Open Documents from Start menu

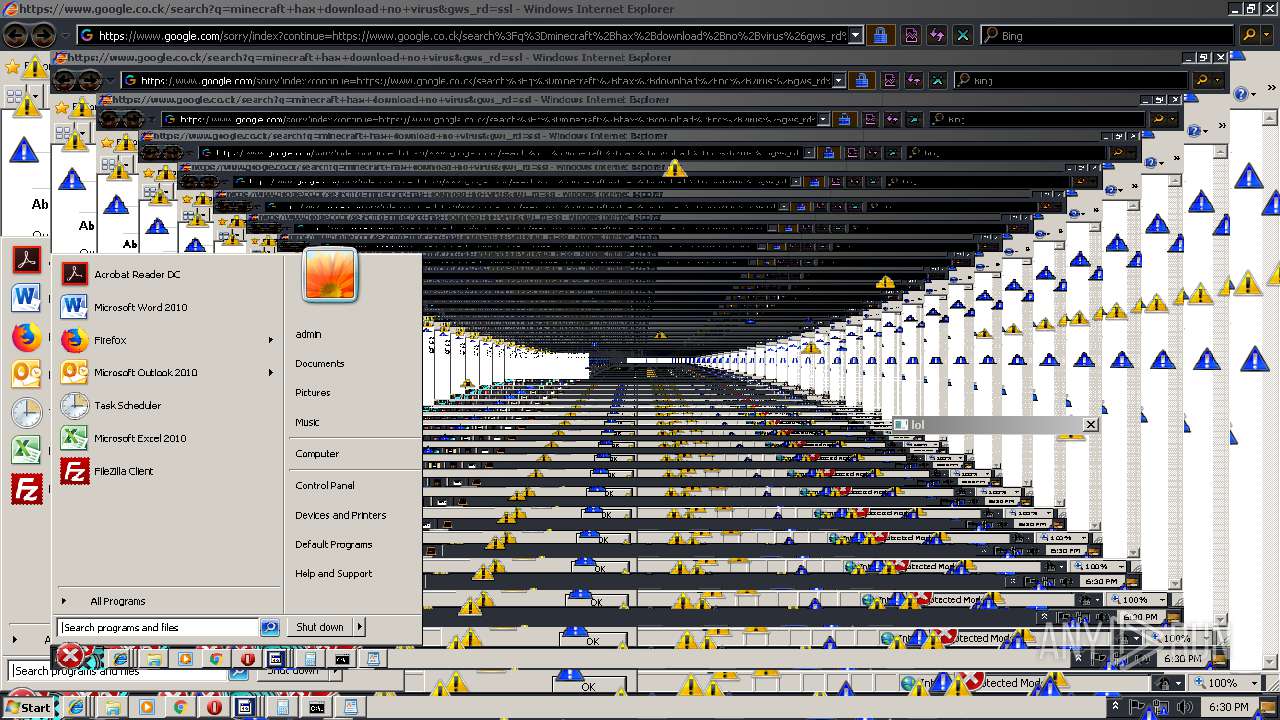(x=319, y=363)
